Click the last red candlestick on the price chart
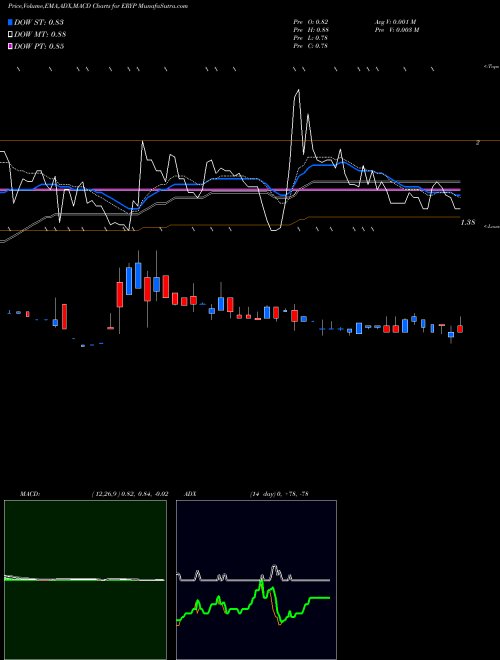Viewport: 500px width, 660px height. (x=460, y=328)
